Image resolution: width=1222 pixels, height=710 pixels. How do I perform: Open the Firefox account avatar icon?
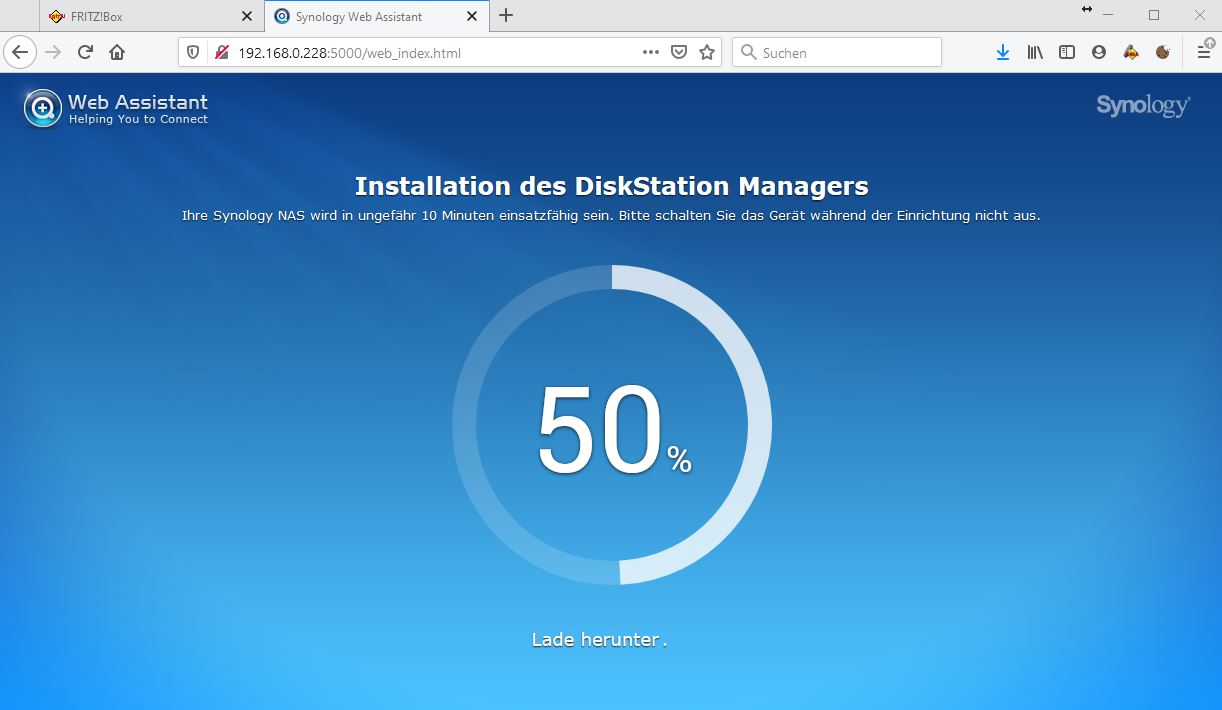(x=1099, y=52)
